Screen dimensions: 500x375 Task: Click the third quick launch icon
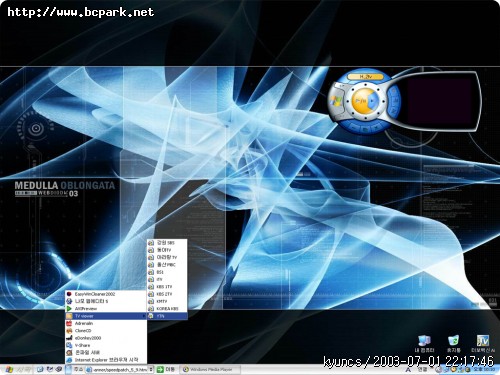pos(59,369)
